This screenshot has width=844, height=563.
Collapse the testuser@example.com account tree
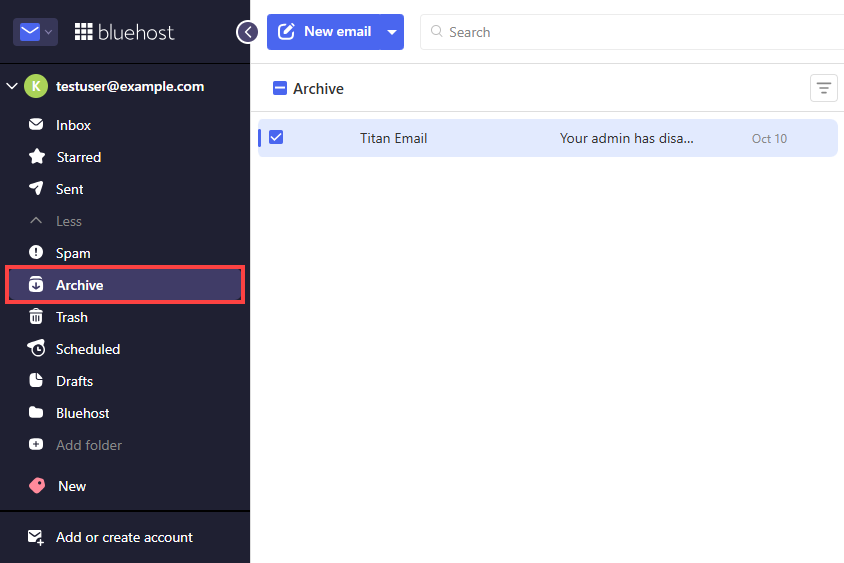12,86
